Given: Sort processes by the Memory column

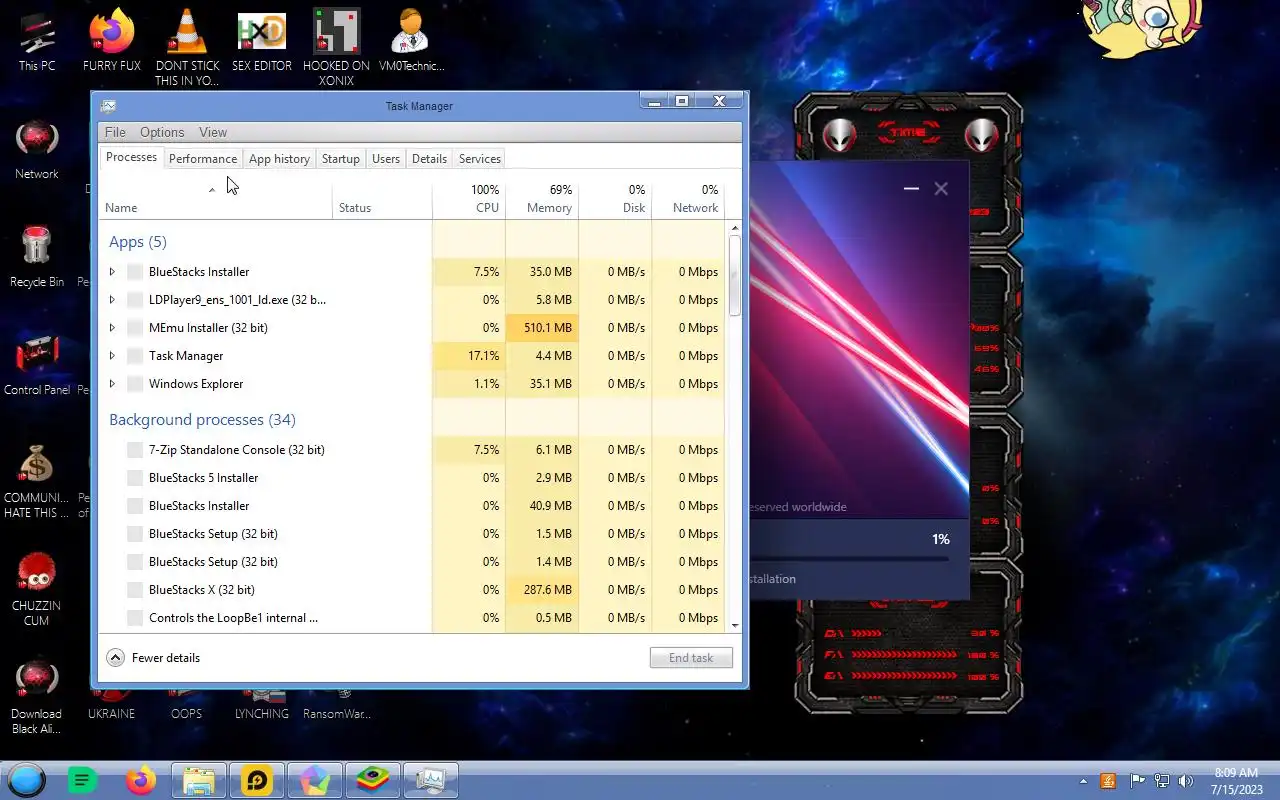Looking at the screenshot, I should tap(542, 199).
